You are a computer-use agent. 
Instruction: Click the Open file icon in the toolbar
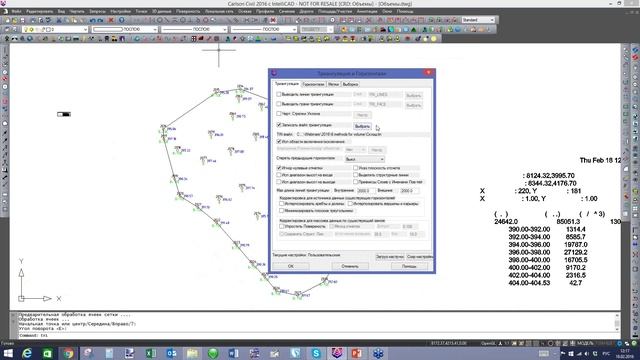click(14, 20)
